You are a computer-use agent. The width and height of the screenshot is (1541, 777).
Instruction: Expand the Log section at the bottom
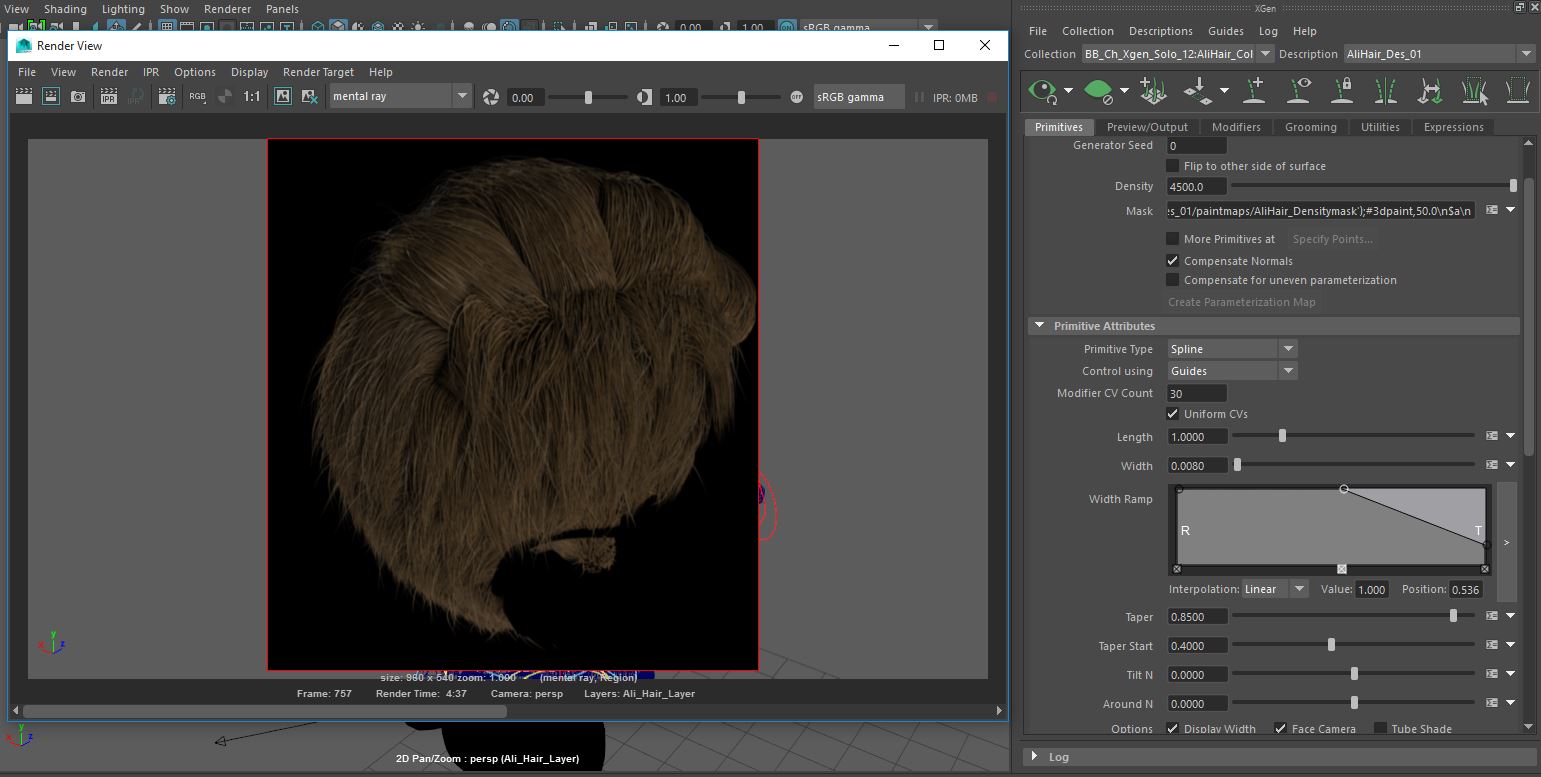tap(1040, 757)
